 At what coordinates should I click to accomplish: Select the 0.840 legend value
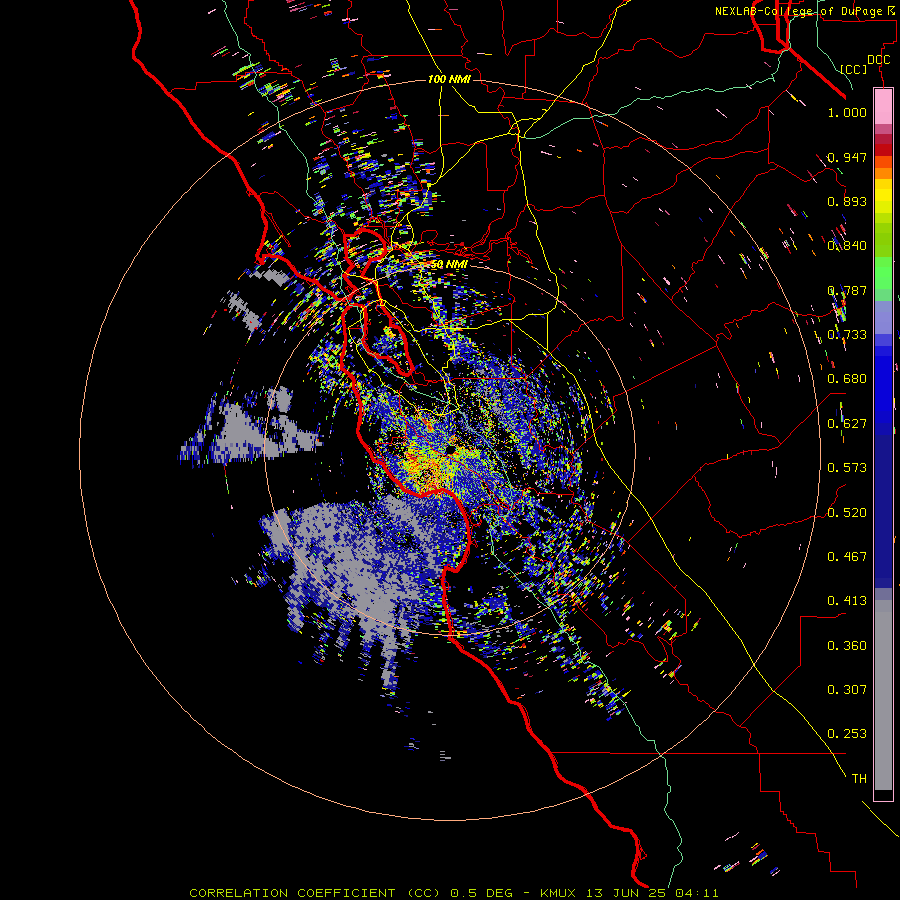[847, 246]
